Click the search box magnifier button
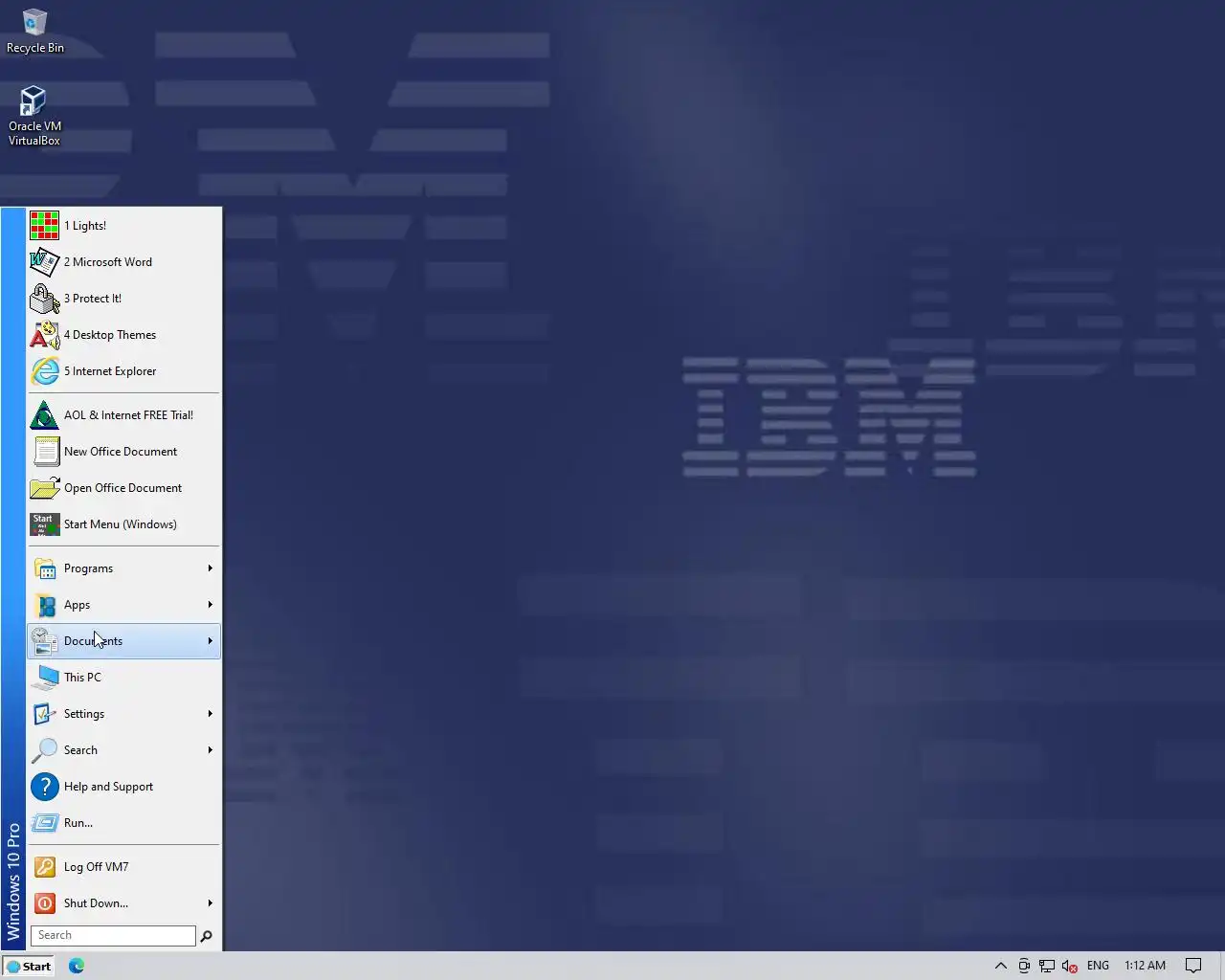 point(206,936)
